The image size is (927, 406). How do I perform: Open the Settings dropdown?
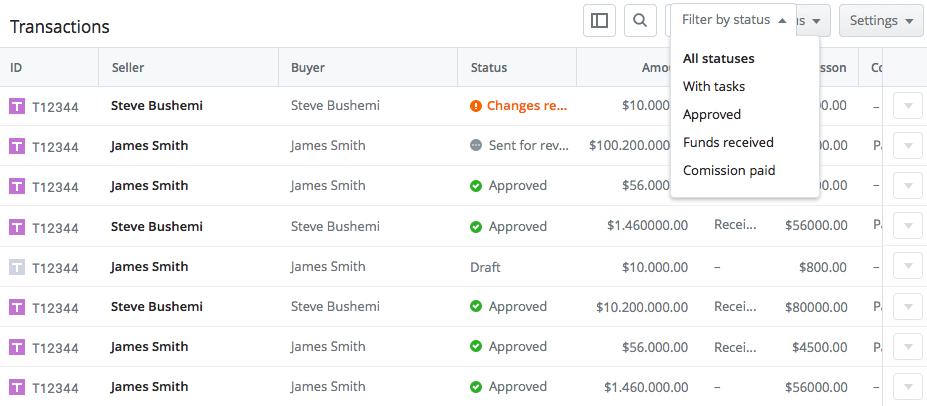click(x=880, y=20)
